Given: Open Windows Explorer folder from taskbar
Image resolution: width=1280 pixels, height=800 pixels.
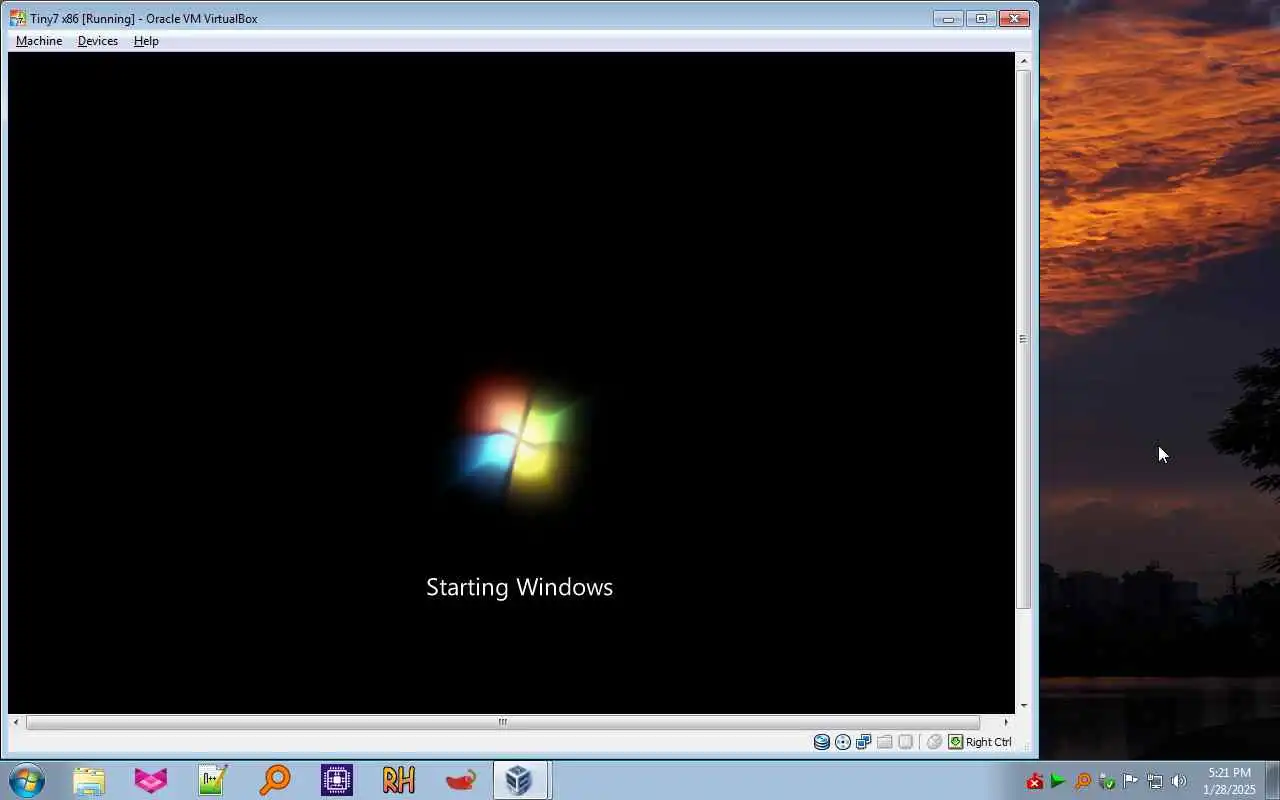Looking at the screenshot, I should point(89,780).
